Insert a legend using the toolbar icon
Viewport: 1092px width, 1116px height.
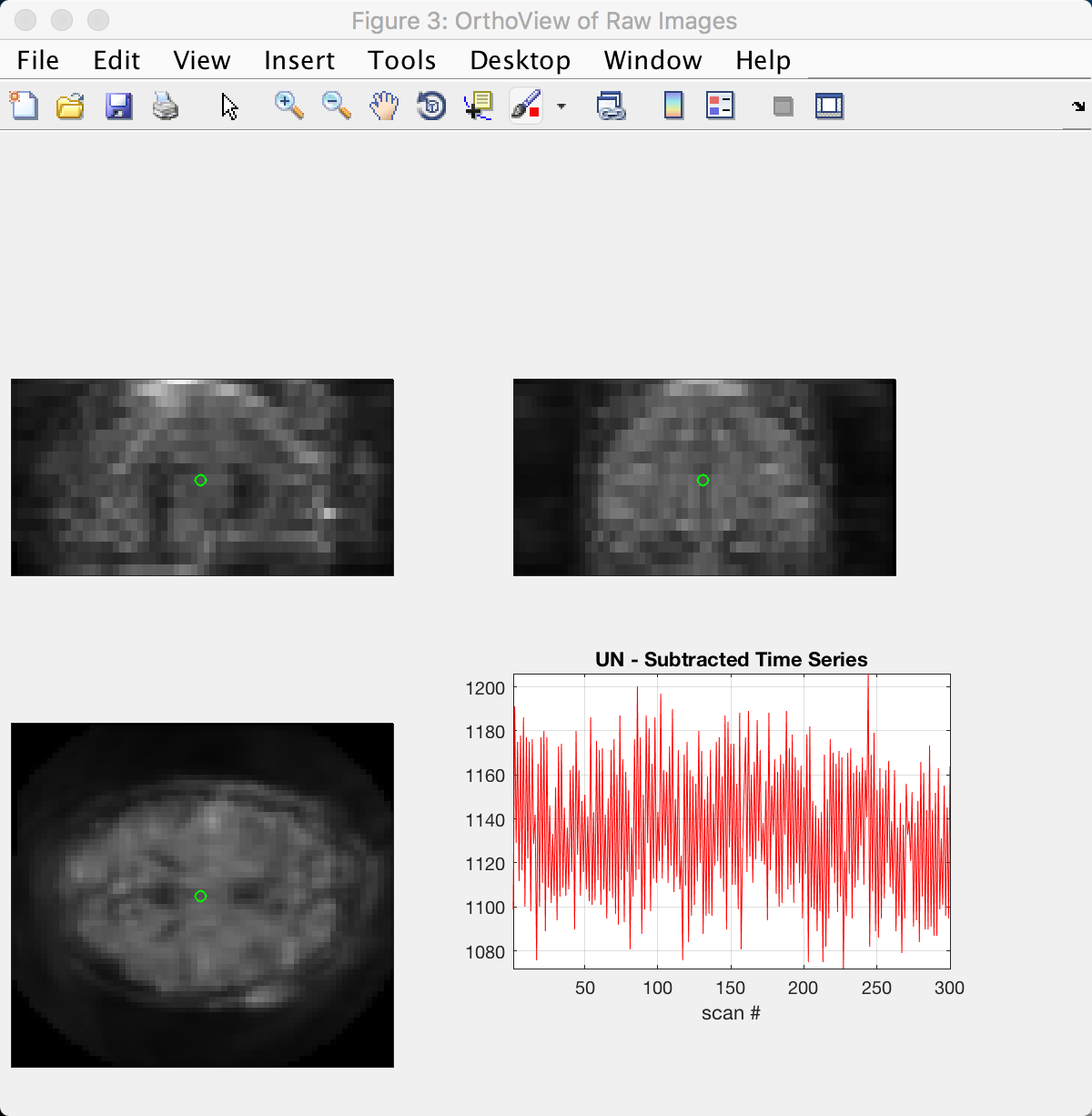point(720,106)
